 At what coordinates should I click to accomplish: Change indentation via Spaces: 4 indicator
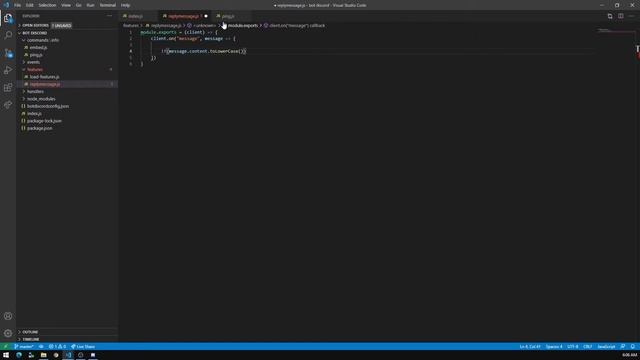(554, 347)
